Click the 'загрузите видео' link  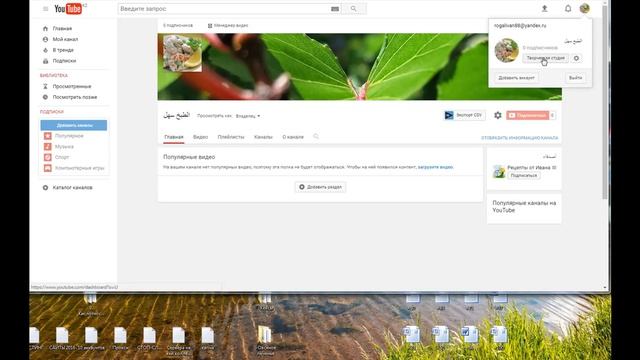click(x=435, y=167)
